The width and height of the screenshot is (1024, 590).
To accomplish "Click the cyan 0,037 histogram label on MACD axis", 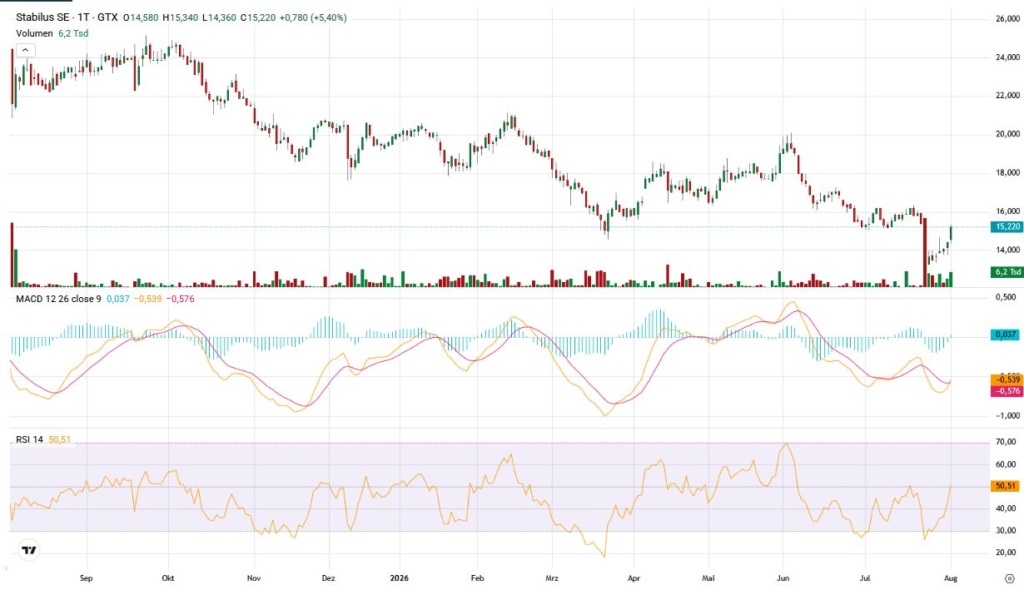I will [x=1006, y=335].
